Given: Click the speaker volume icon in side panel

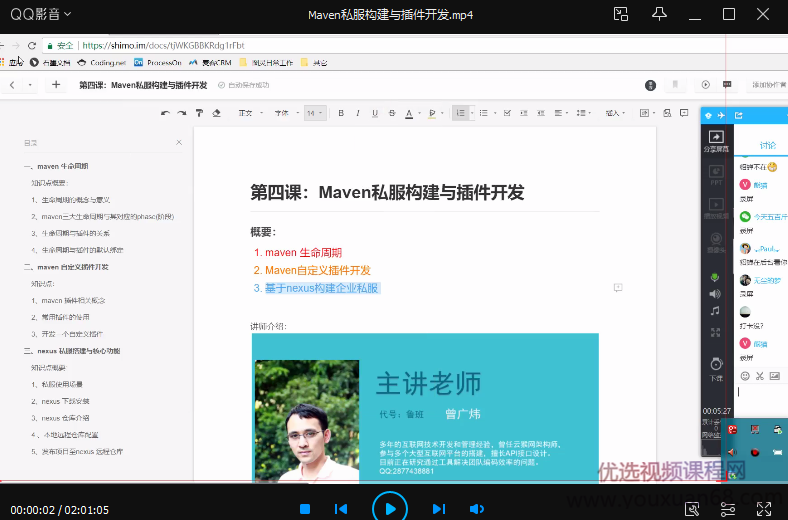Looking at the screenshot, I should pos(715,294).
